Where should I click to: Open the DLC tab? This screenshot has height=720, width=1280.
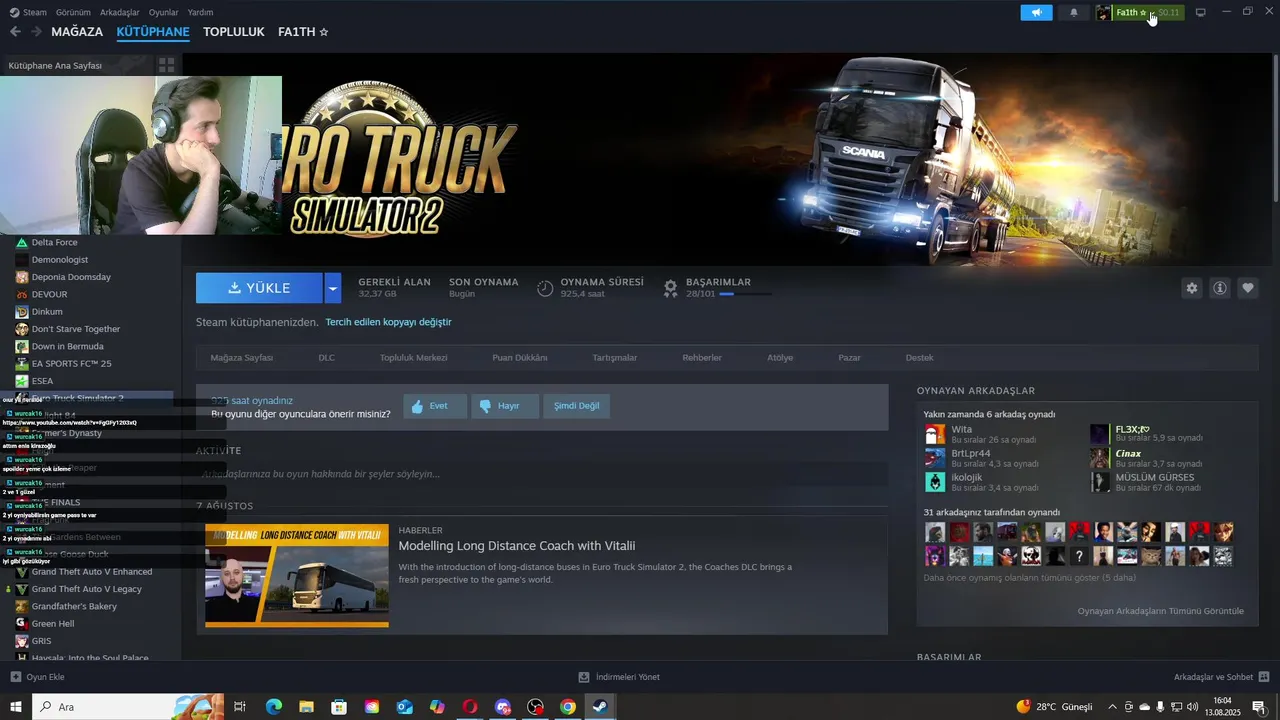point(326,358)
